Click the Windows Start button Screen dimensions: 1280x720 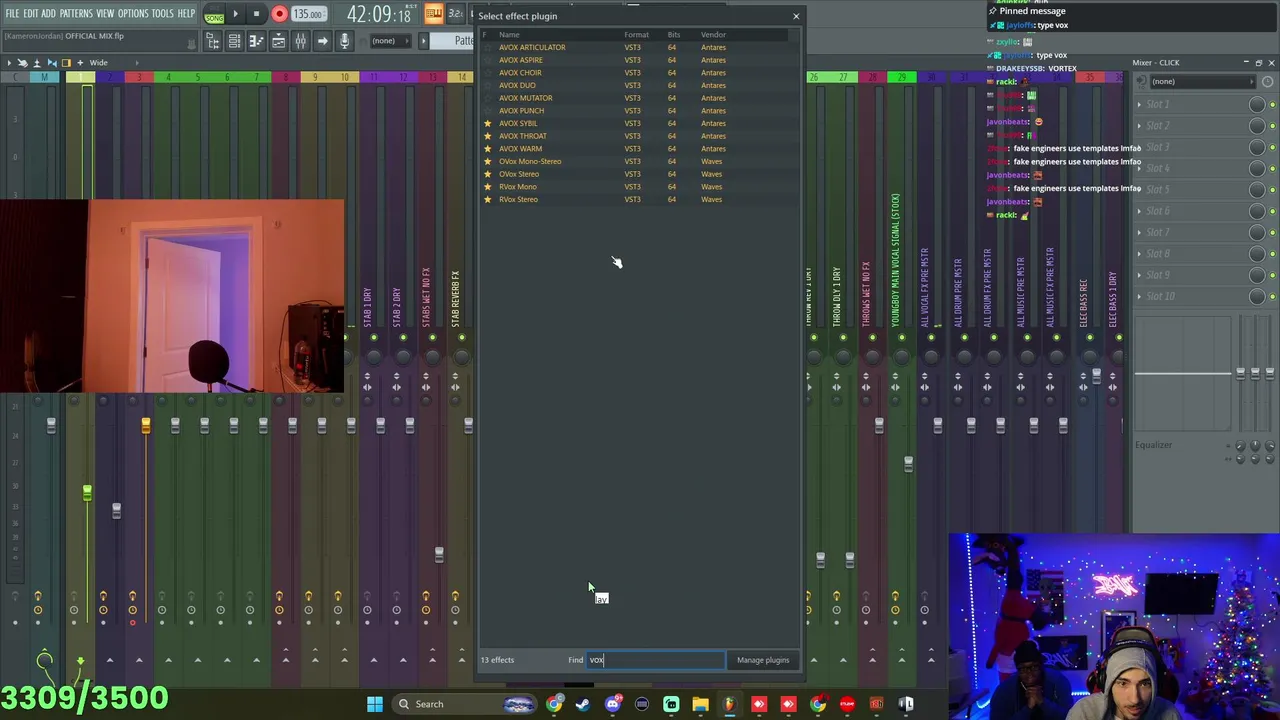(x=374, y=704)
